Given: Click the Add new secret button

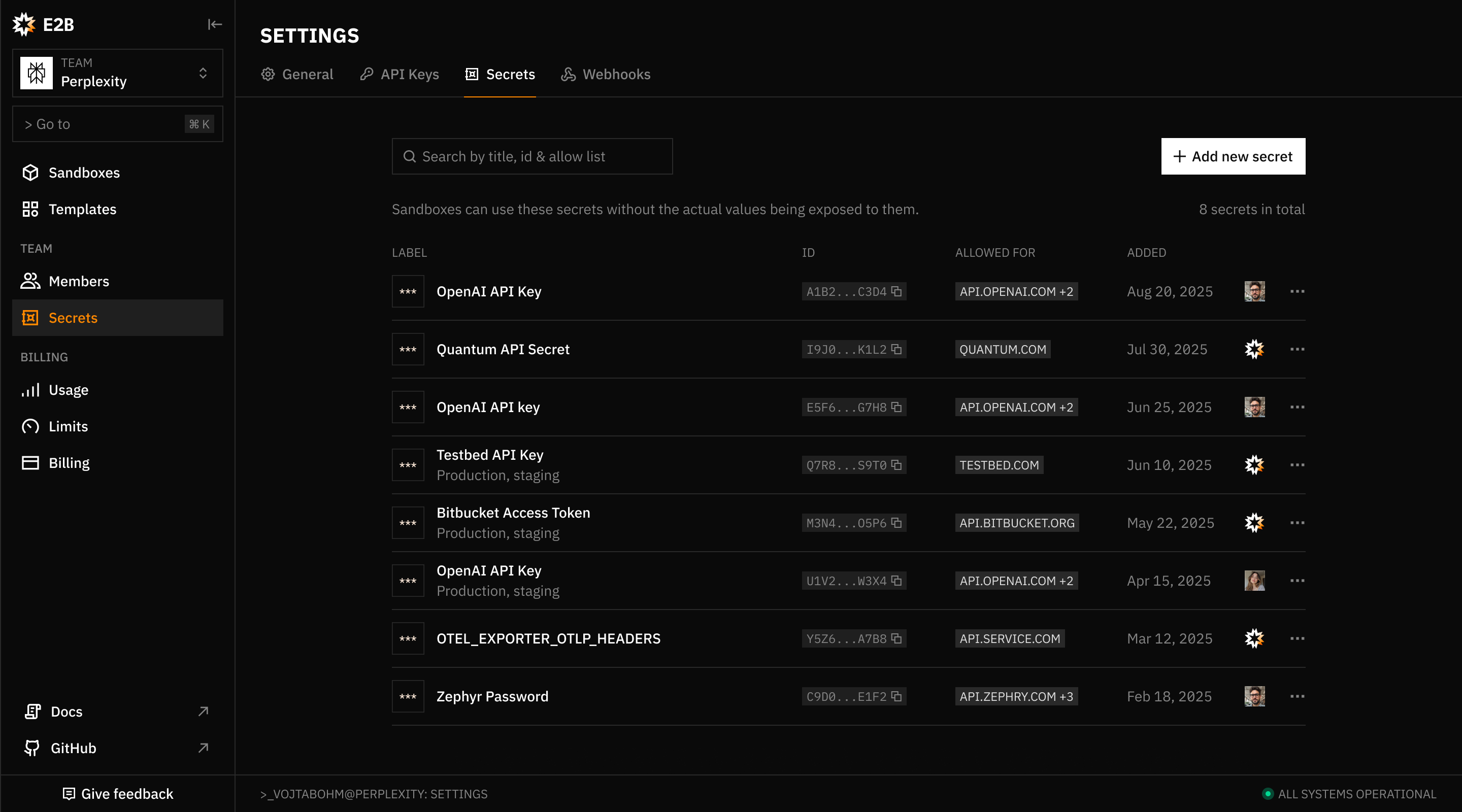Looking at the screenshot, I should coord(1233,156).
